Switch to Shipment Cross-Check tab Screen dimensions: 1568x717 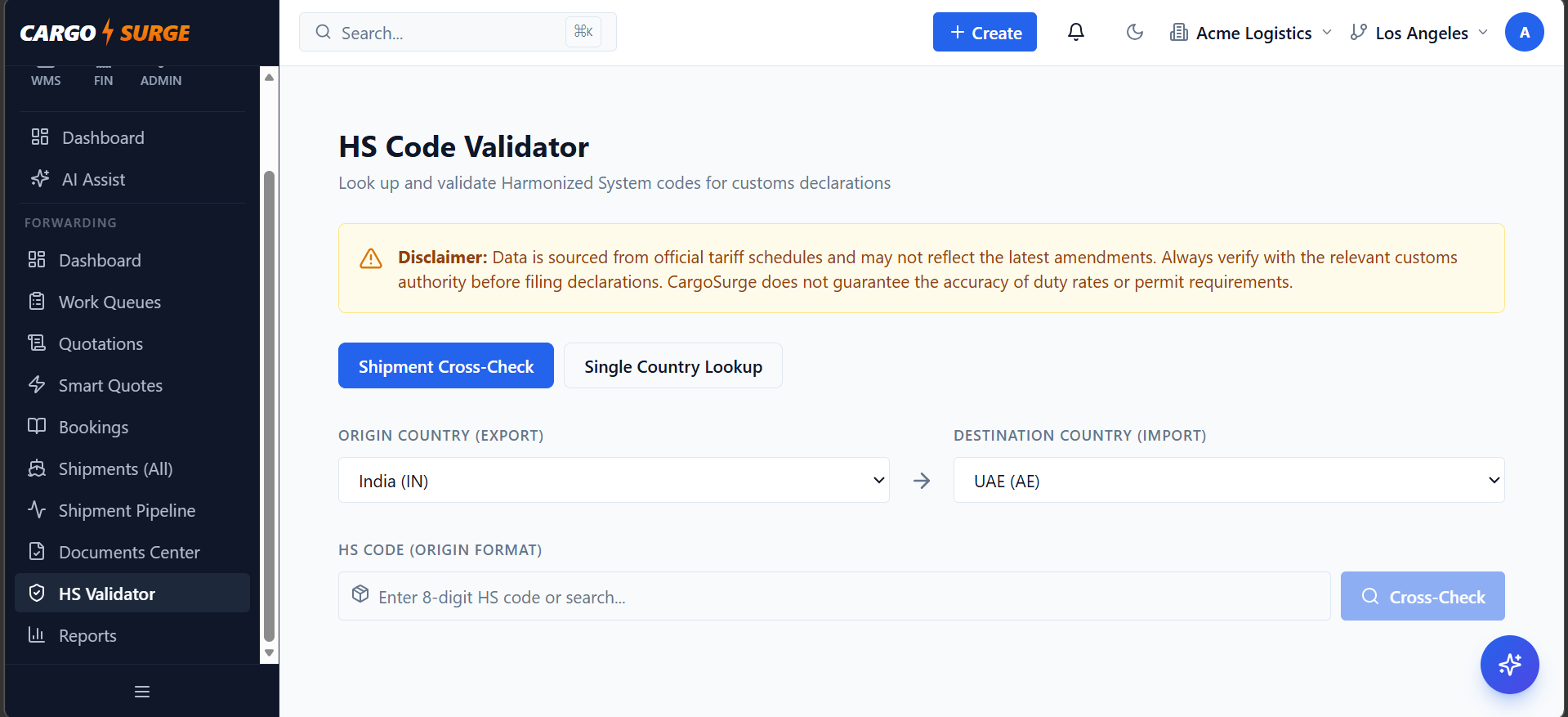pyautogui.click(x=446, y=365)
